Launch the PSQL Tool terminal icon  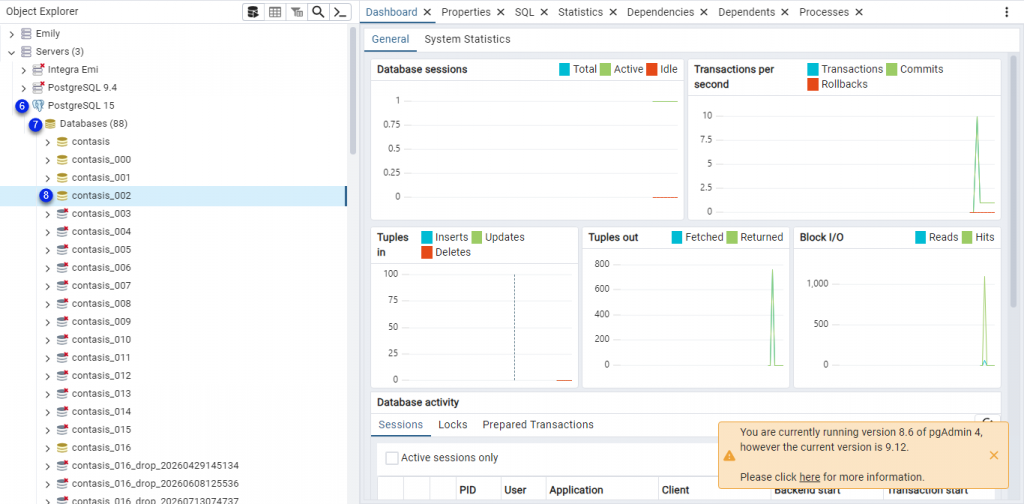click(x=340, y=12)
